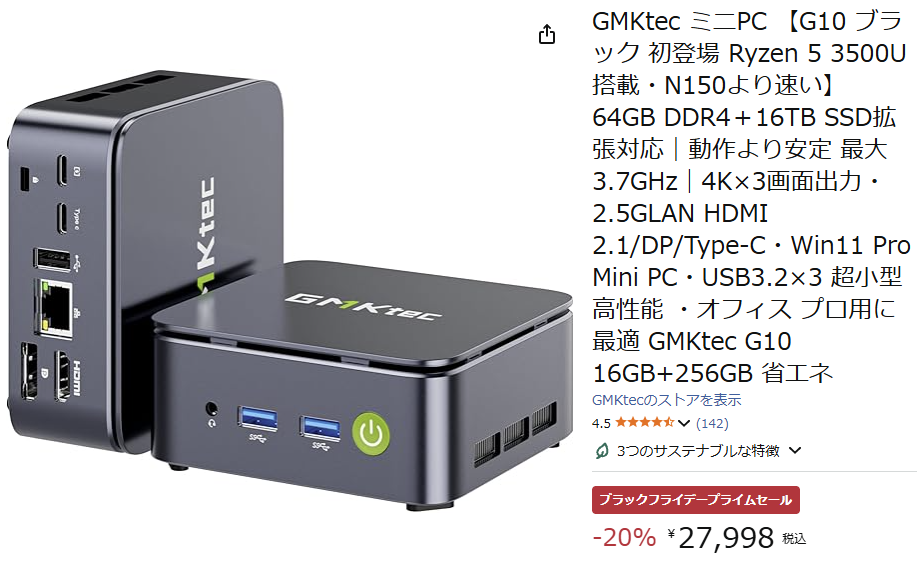Screen dimensions: 922x561
Task: Click the ブラックフライデープライムセール badge
Action: click(696, 500)
